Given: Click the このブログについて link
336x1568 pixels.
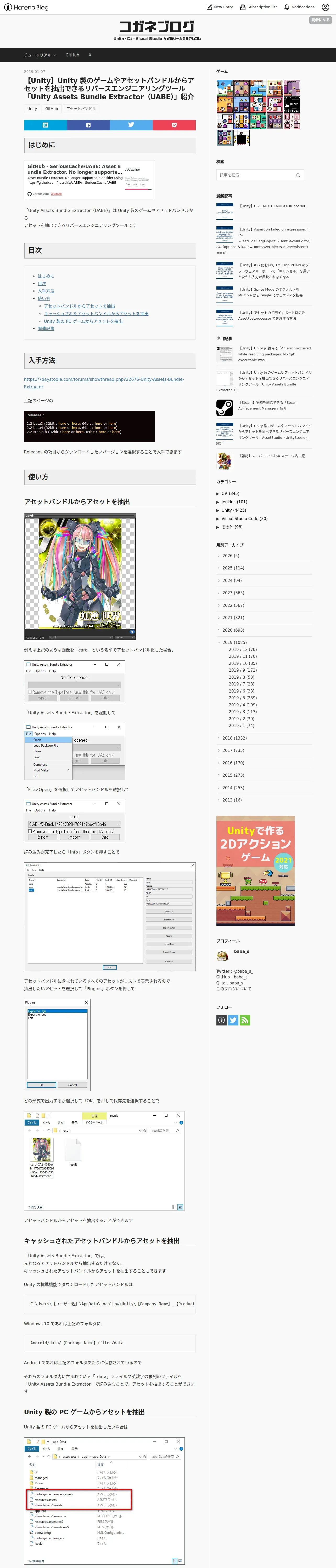Looking at the screenshot, I should coord(234,989).
